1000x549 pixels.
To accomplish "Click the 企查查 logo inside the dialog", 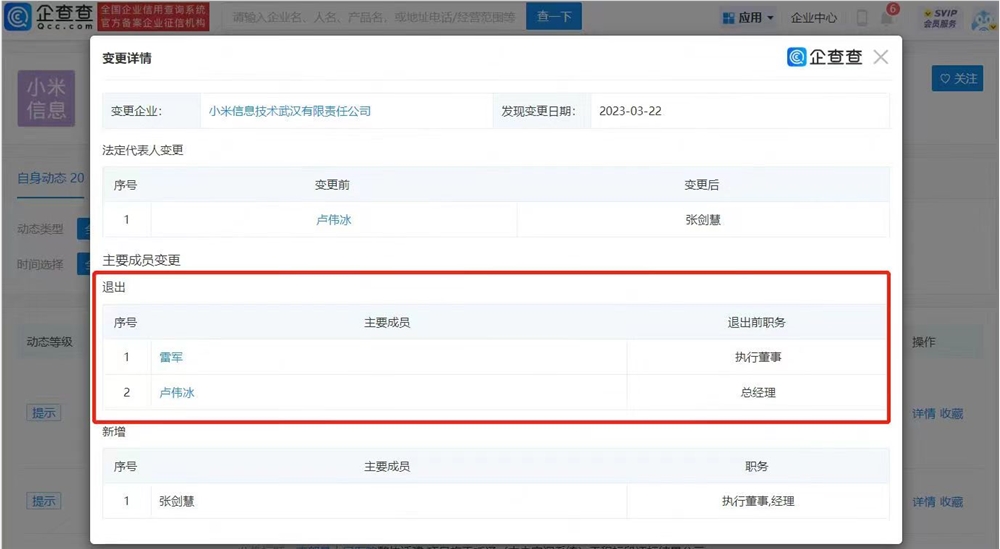I will [x=825, y=58].
